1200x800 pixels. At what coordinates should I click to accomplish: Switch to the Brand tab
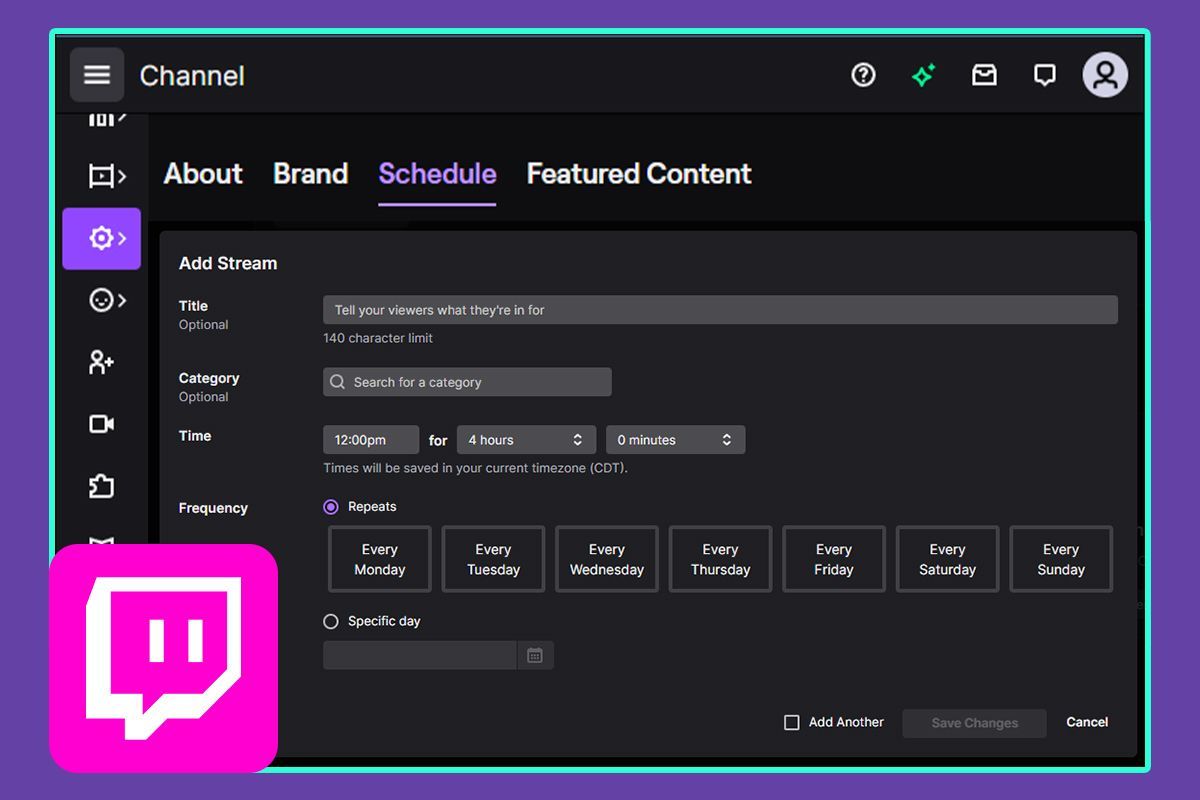tap(310, 174)
